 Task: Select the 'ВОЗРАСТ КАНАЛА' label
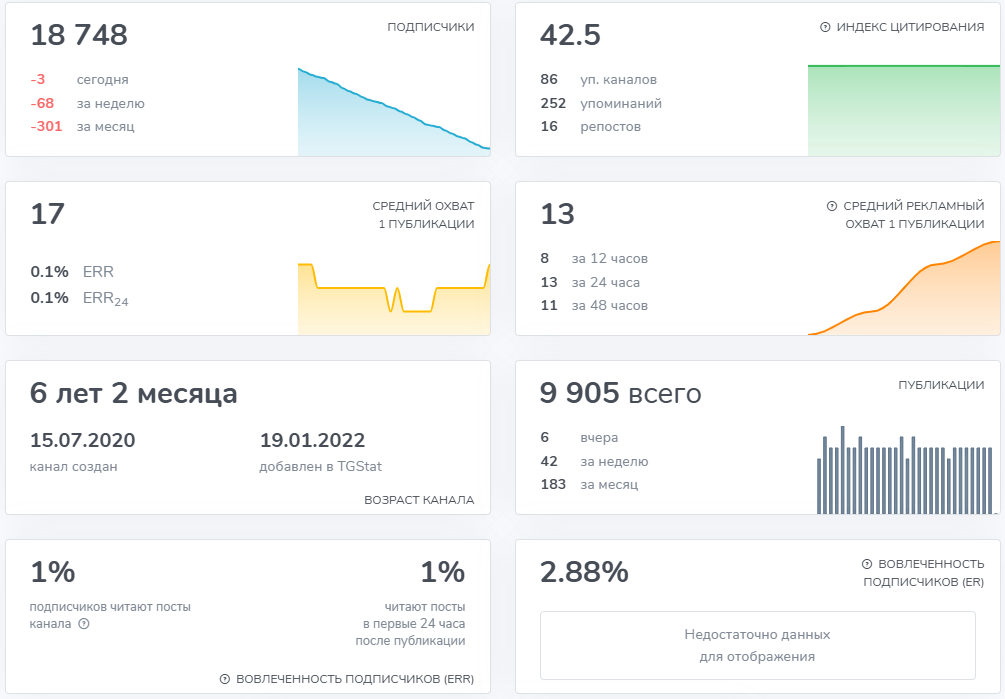[x=419, y=500]
